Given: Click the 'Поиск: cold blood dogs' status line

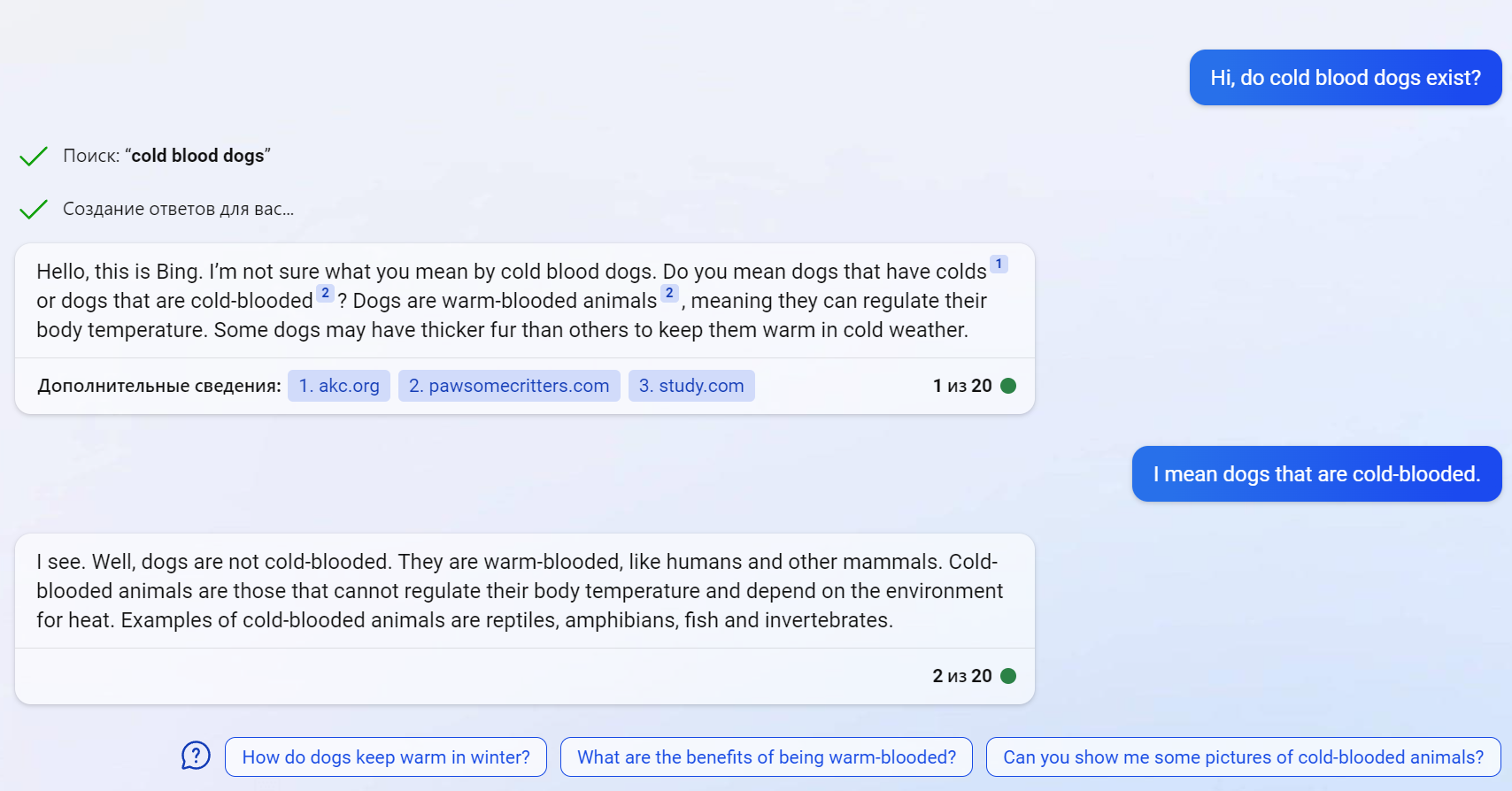Looking at the screenshot, I should (x=166, y=156).
